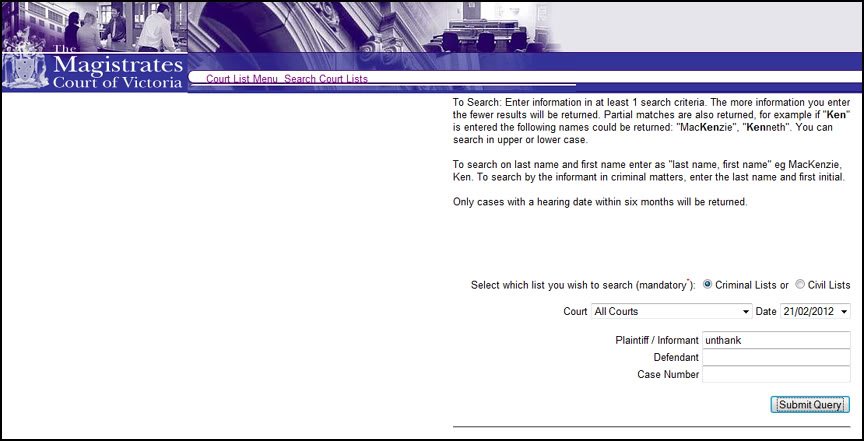Click the 'Plaintiff / Informant' label
This screenshot has width=864, height=441.
[657, 340]
